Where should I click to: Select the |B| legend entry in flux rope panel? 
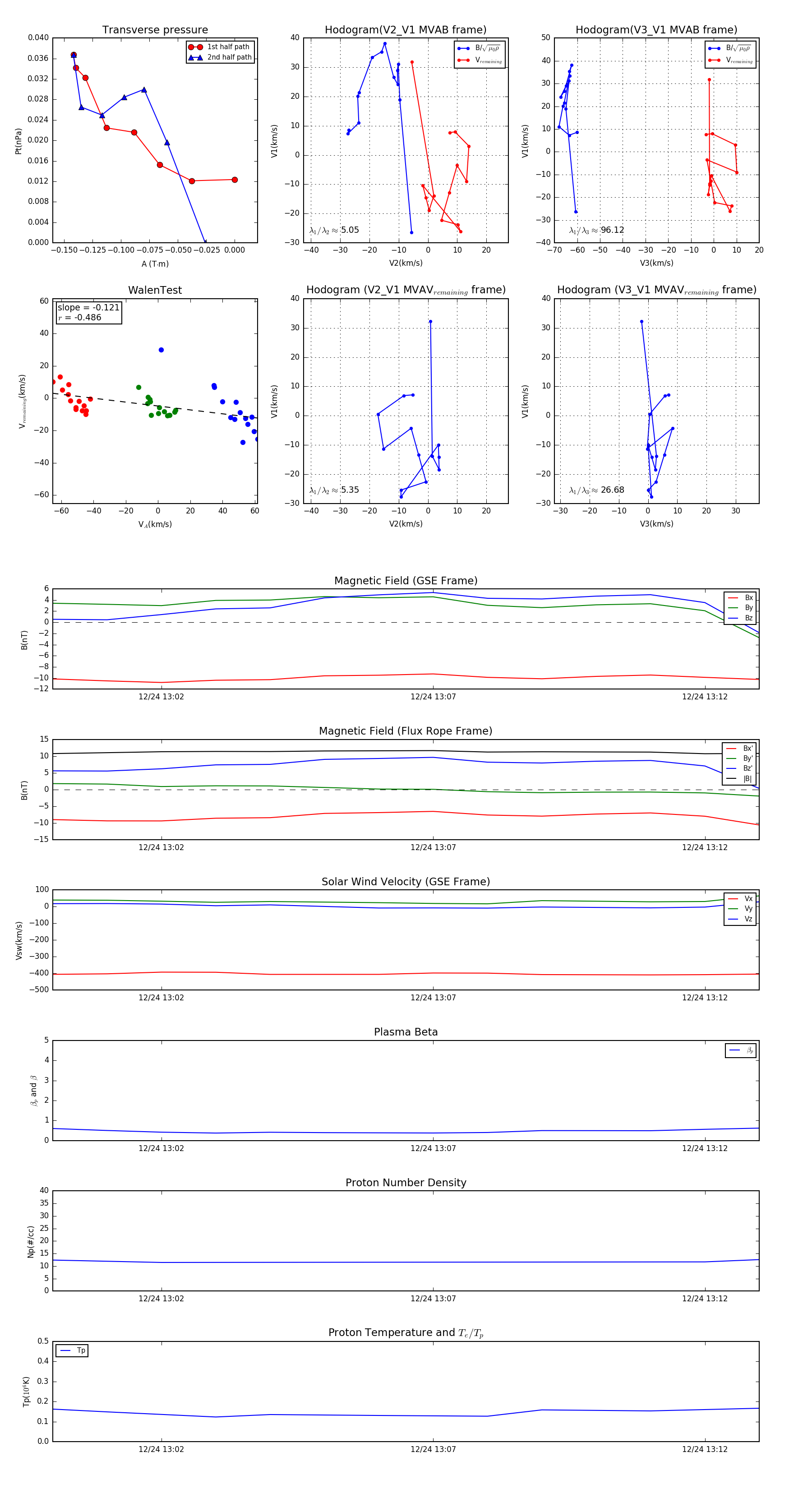click(740, 779)
